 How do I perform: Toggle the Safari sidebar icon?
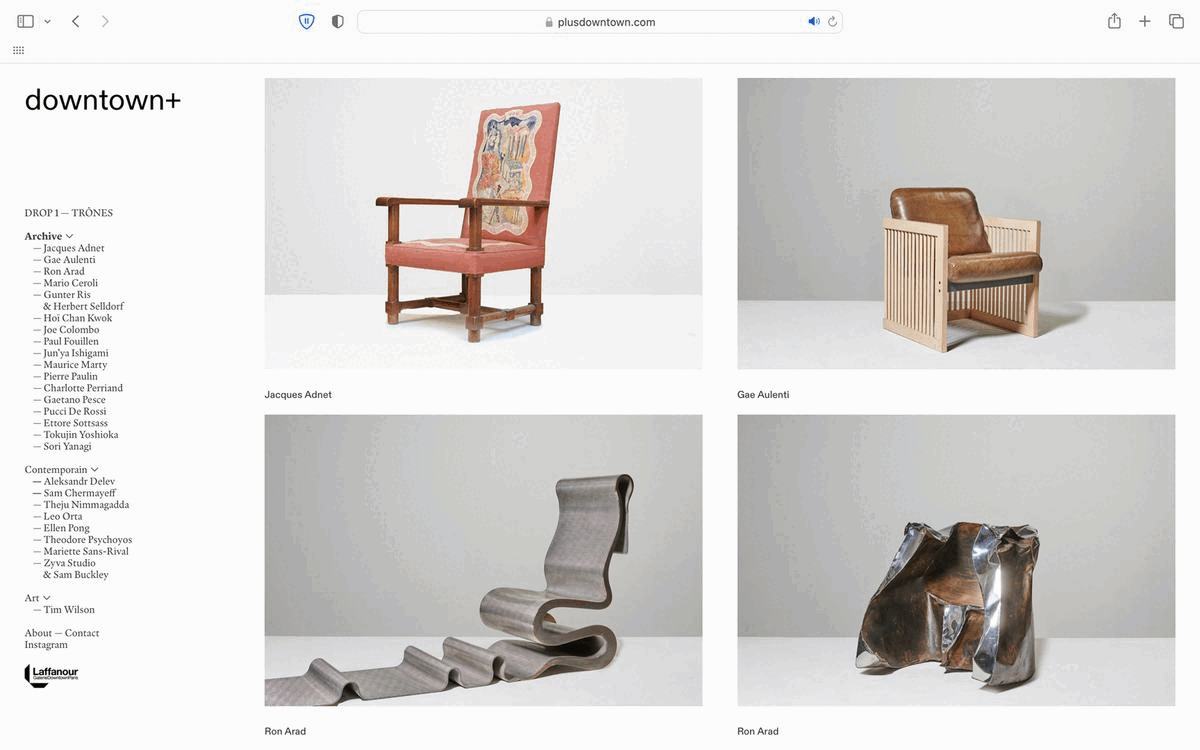[x=26, y=21]
